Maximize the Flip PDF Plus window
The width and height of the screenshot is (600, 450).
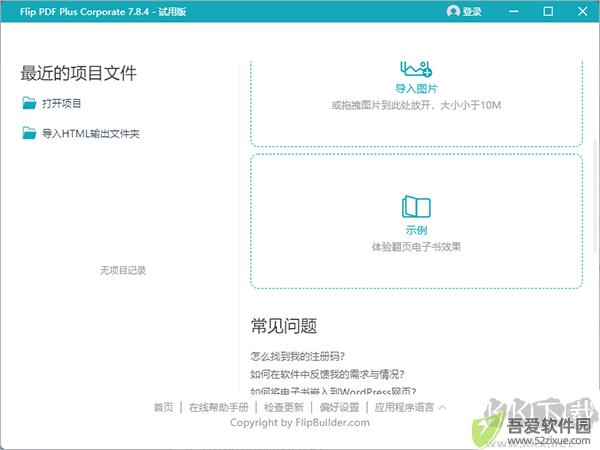pos(548,11)
